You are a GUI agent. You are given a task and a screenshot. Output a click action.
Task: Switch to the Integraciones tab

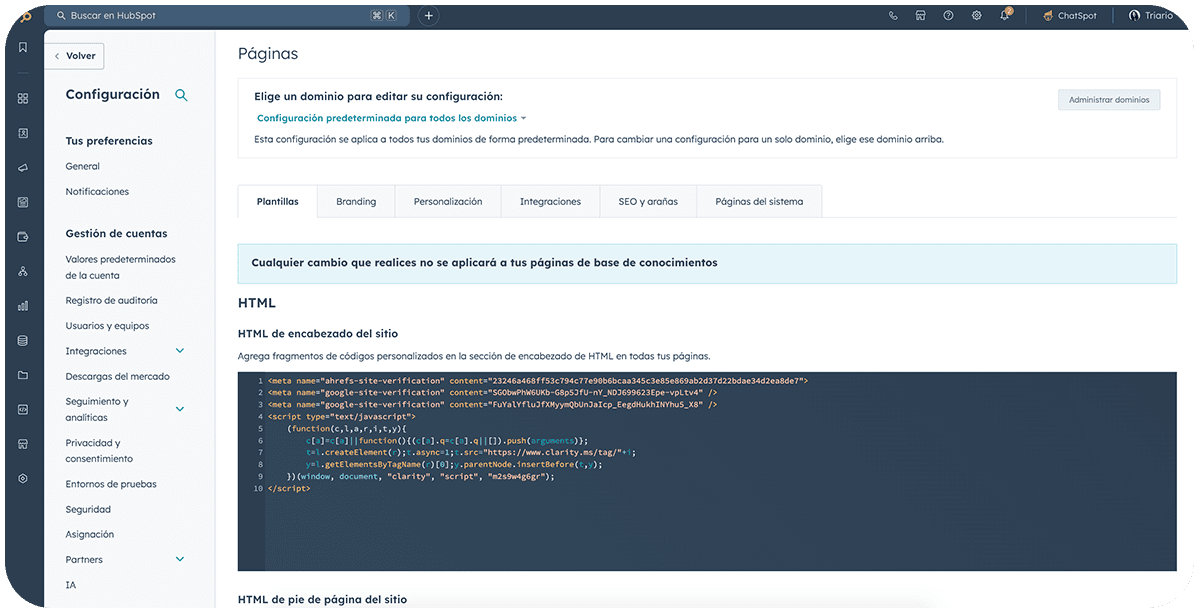click(550, 201)
